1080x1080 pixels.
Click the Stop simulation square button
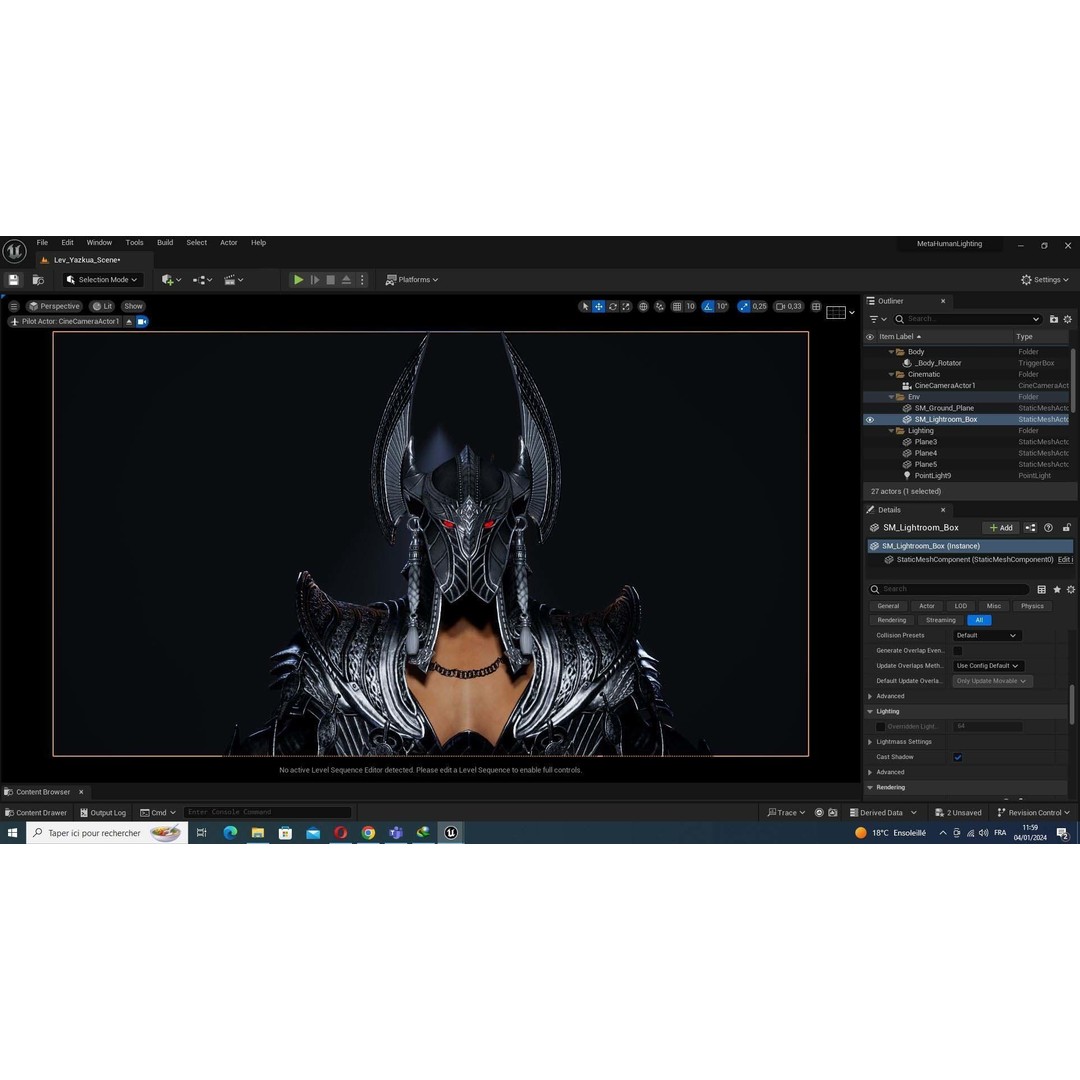pyautogui.click(x=331, y=280)
